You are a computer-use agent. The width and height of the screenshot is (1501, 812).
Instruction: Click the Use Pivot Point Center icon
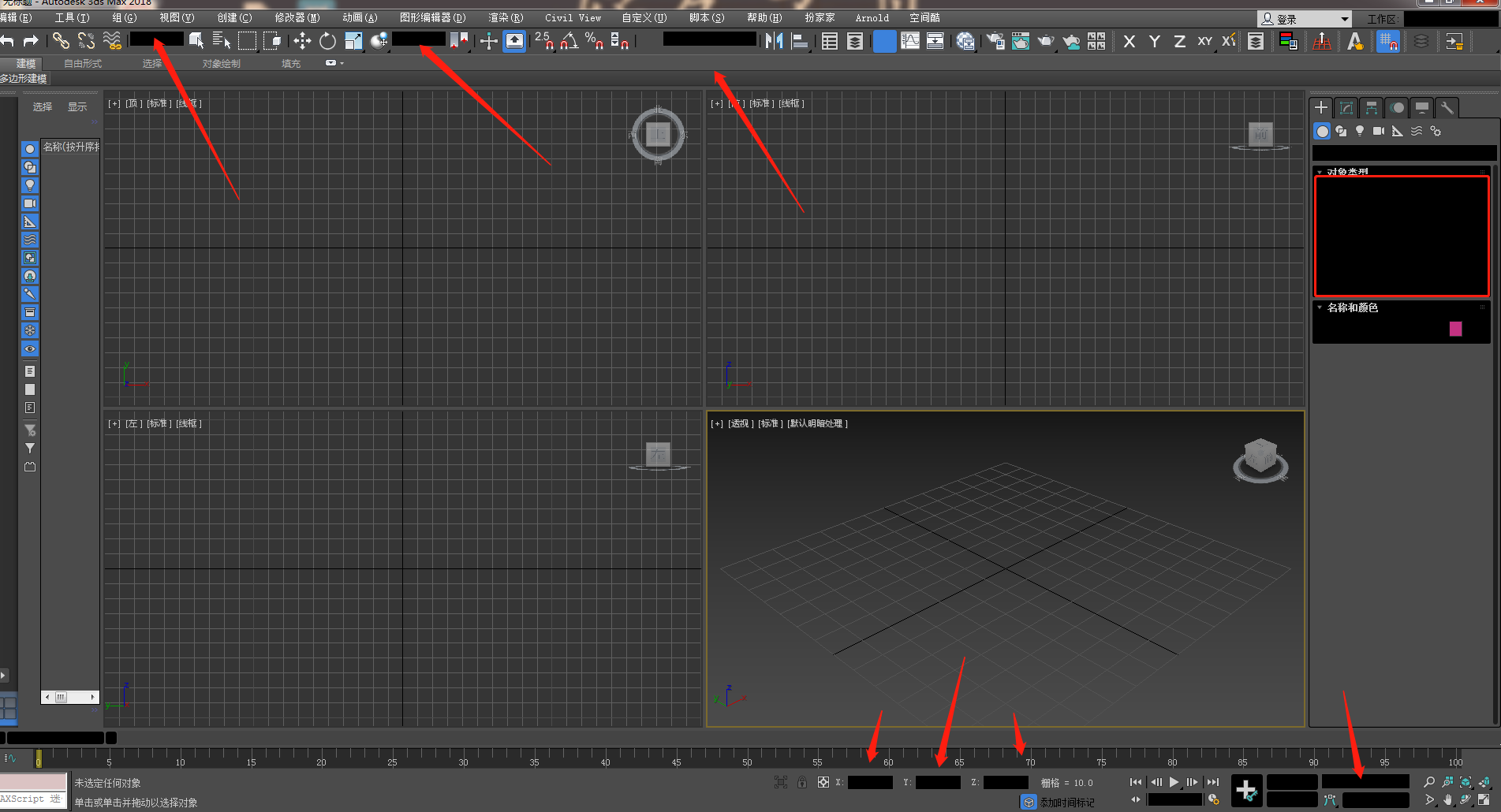(459, 41)
